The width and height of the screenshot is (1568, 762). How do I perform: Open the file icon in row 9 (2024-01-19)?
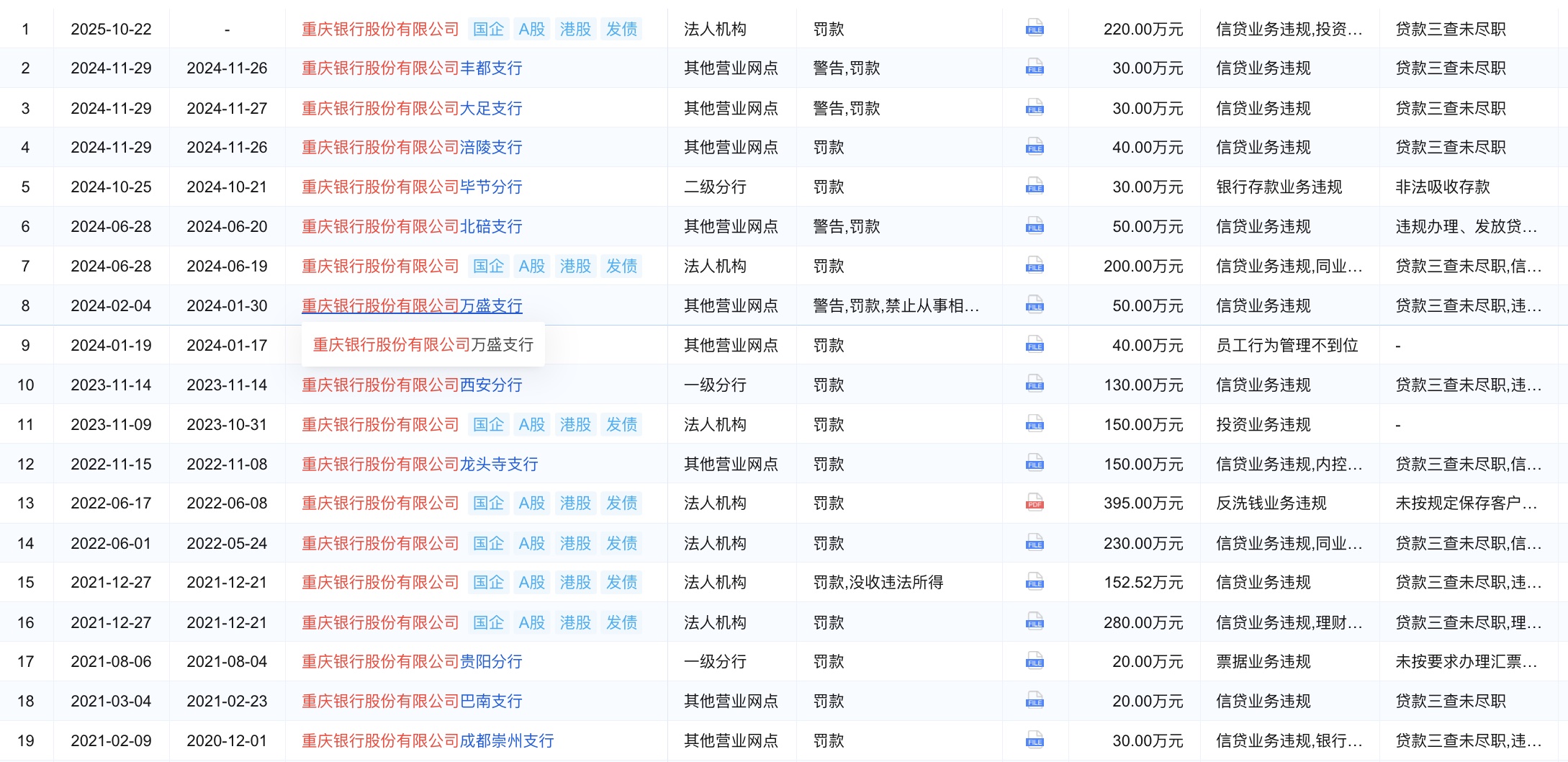[x=1035, y=345]
